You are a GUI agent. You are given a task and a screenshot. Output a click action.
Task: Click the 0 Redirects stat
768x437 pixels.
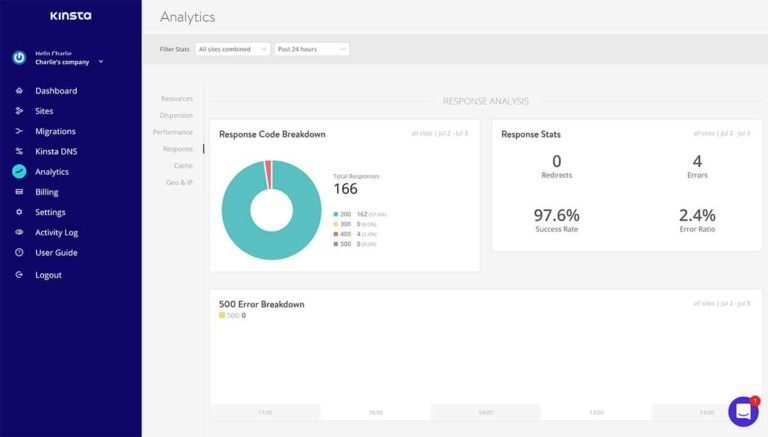pos(556,166)
